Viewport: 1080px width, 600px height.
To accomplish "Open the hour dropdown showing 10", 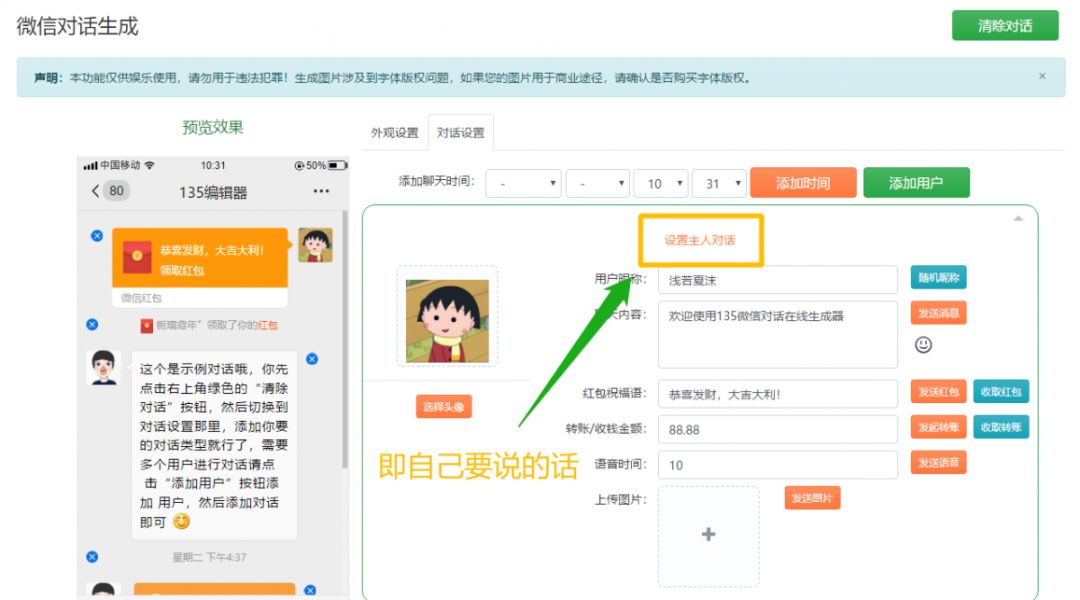I will click(661, 183).
